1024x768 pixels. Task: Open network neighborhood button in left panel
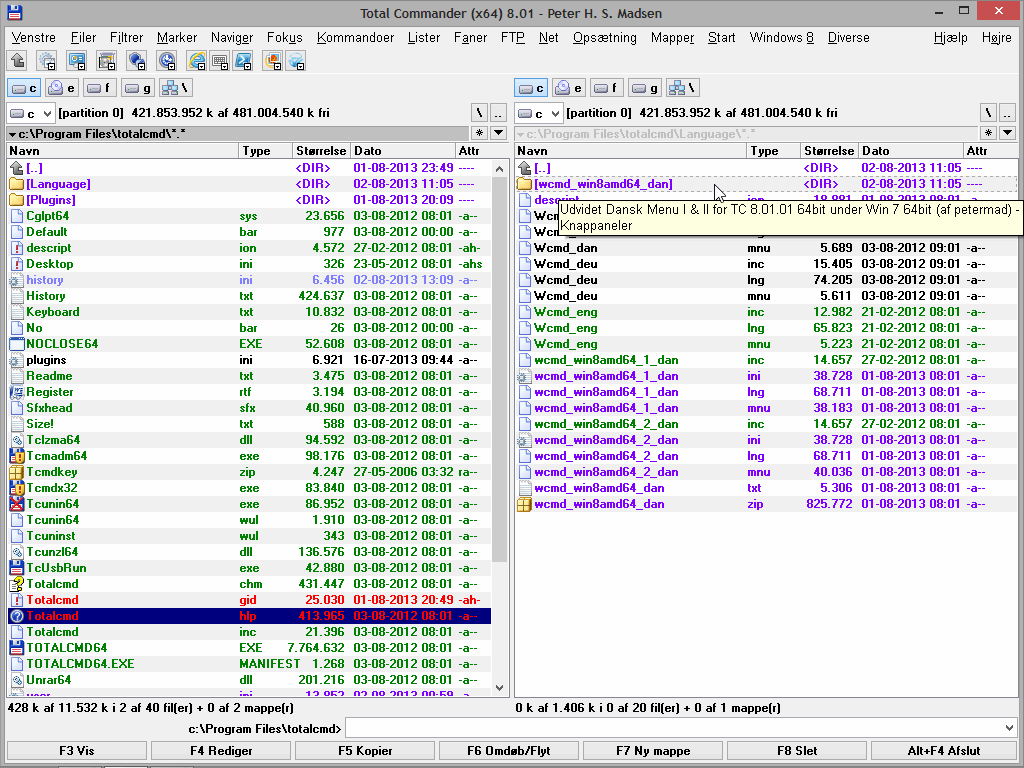(x=176, y=88)
